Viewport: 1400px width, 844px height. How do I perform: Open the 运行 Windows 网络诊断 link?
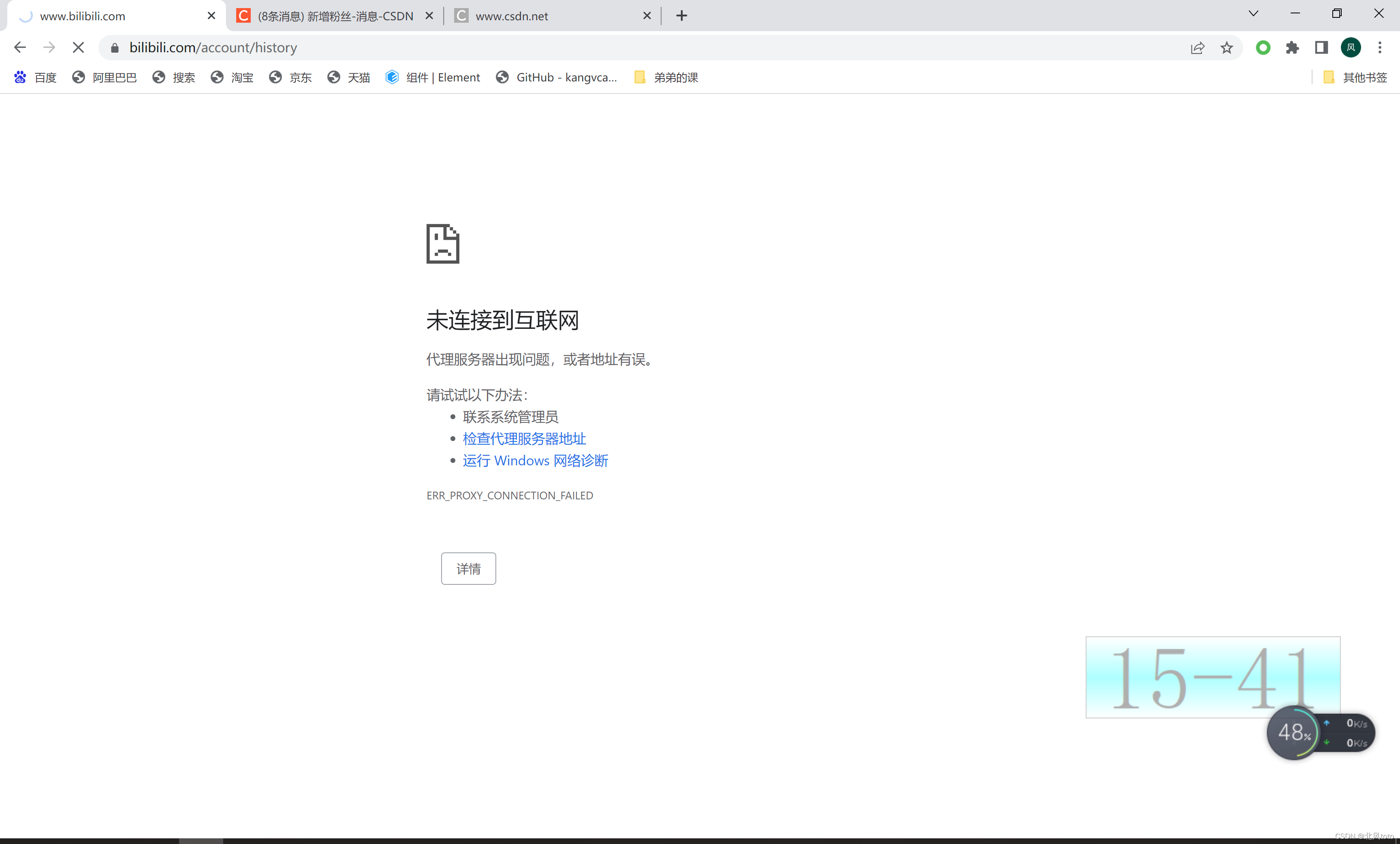click(535, 460)
